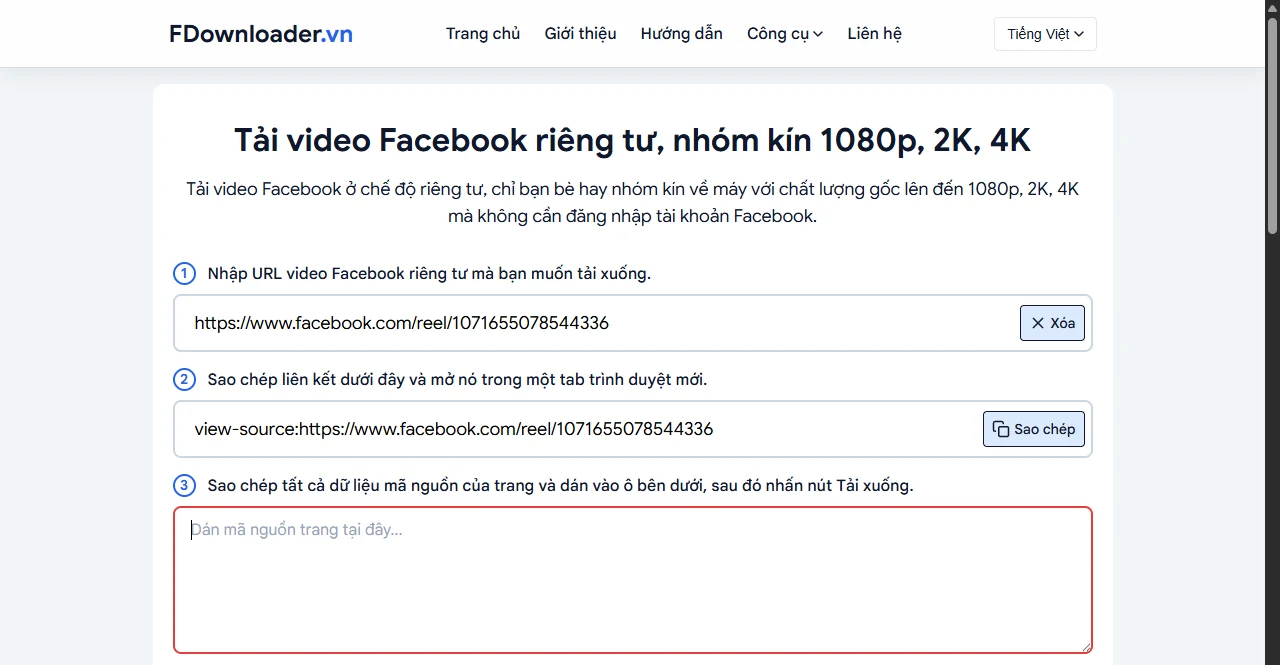Copy the link with Sao chép button

coord(1034,429)
